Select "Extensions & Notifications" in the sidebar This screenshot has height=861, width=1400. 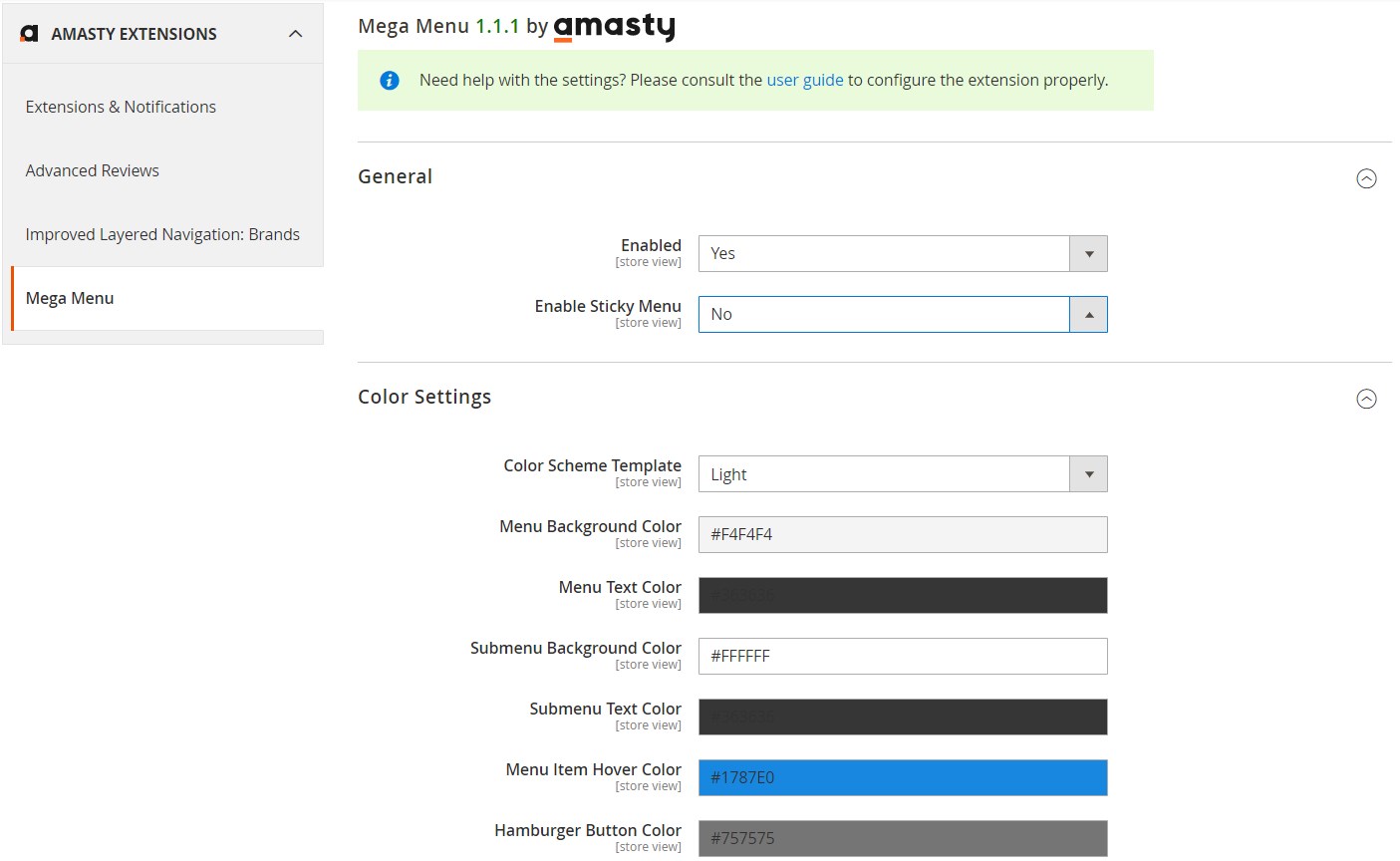120,107
